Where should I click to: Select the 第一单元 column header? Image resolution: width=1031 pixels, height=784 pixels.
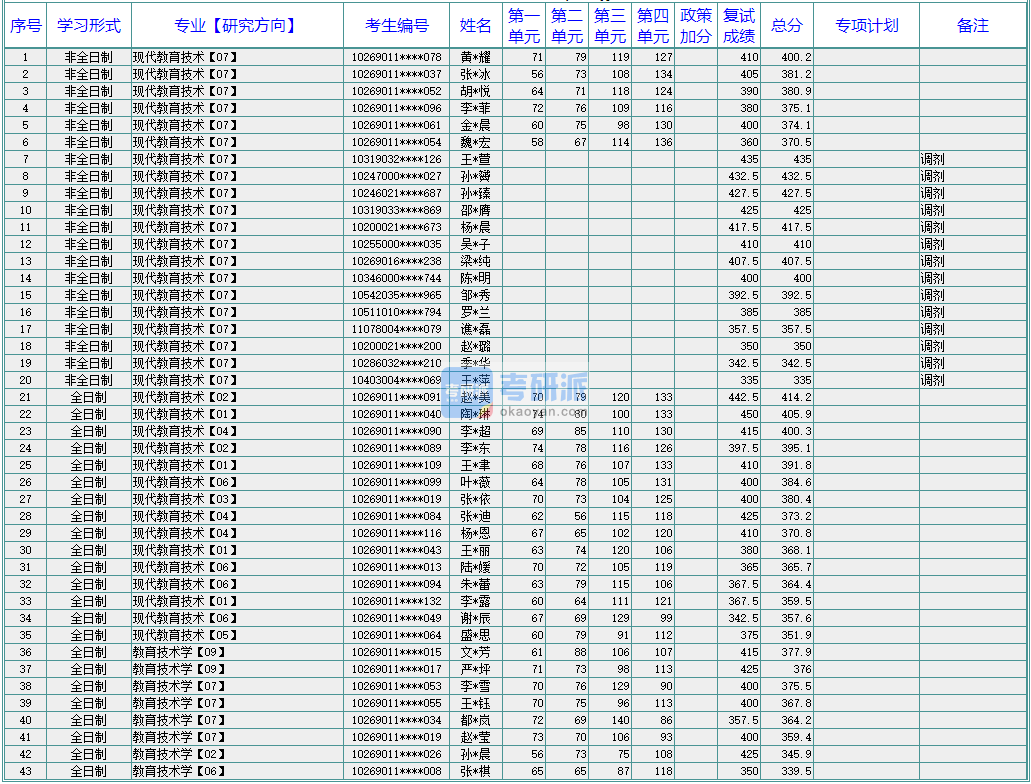(x=524, y=26)
